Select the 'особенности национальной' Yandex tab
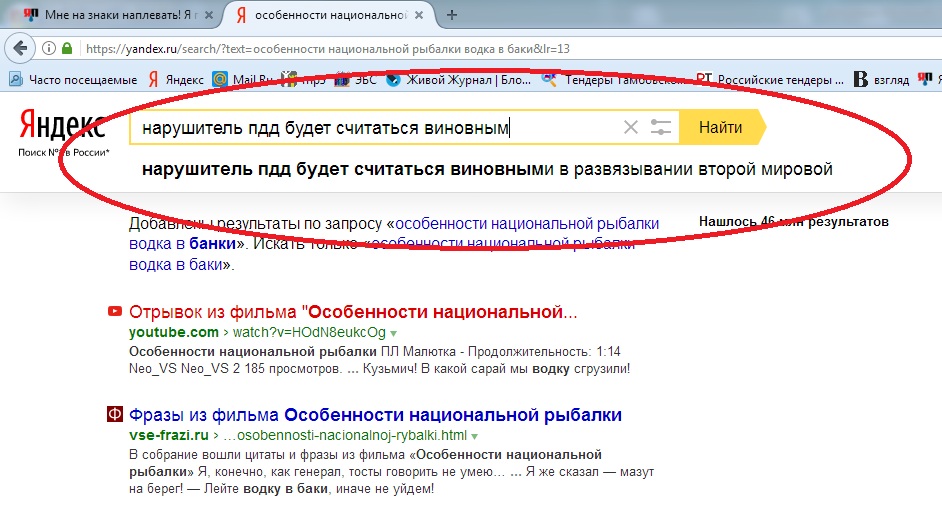Image resolution: width=942 pixels, height=511 pixels. pos(330,15)
